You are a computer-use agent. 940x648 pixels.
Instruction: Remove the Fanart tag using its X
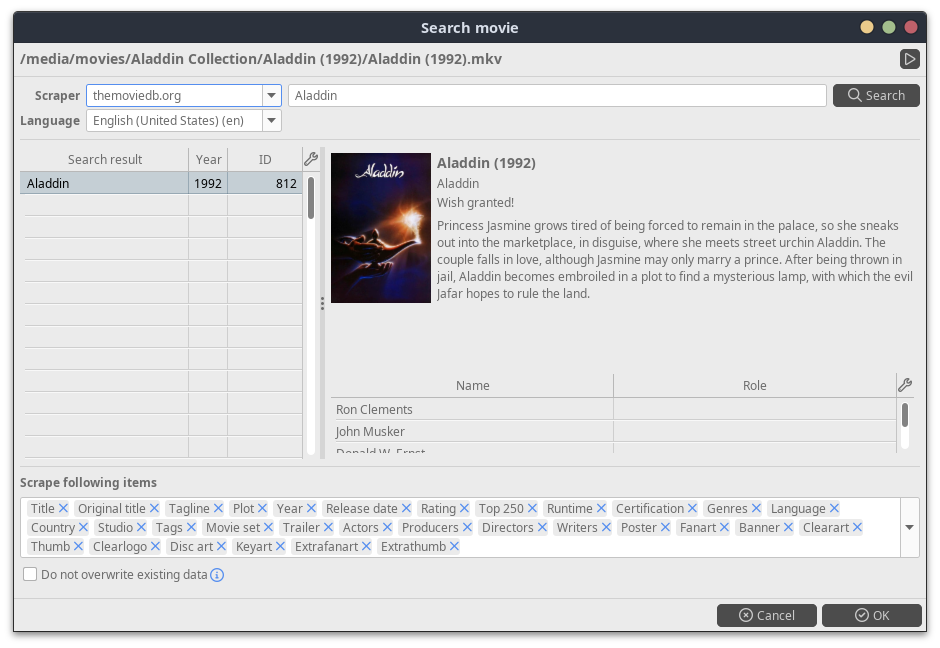click(x=726, y=528)
